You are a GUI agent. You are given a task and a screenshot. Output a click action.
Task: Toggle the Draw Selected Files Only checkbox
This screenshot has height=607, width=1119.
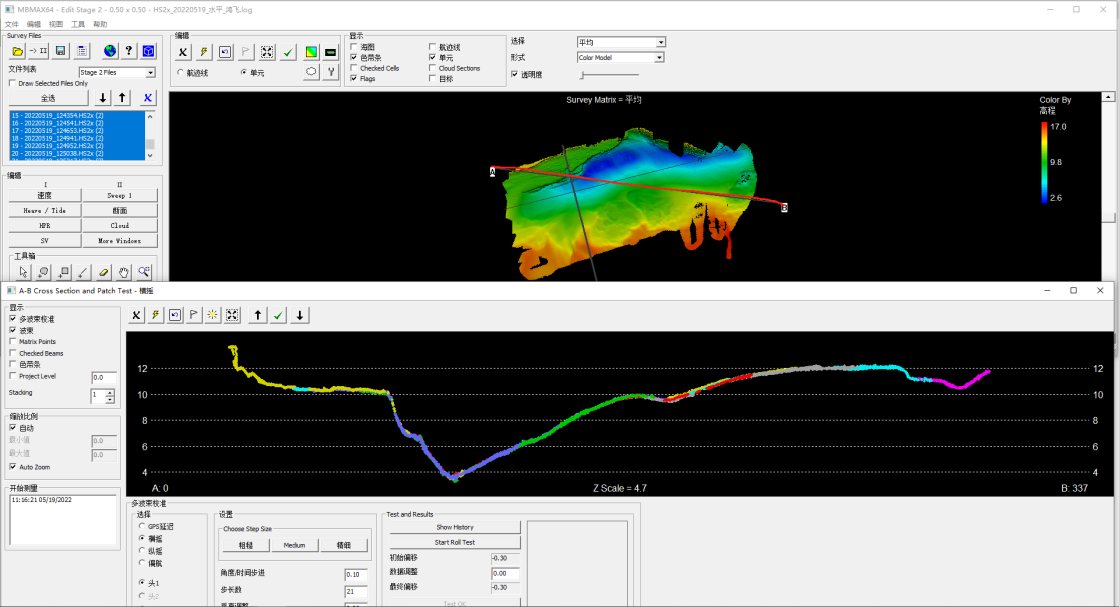coord(12,83)
